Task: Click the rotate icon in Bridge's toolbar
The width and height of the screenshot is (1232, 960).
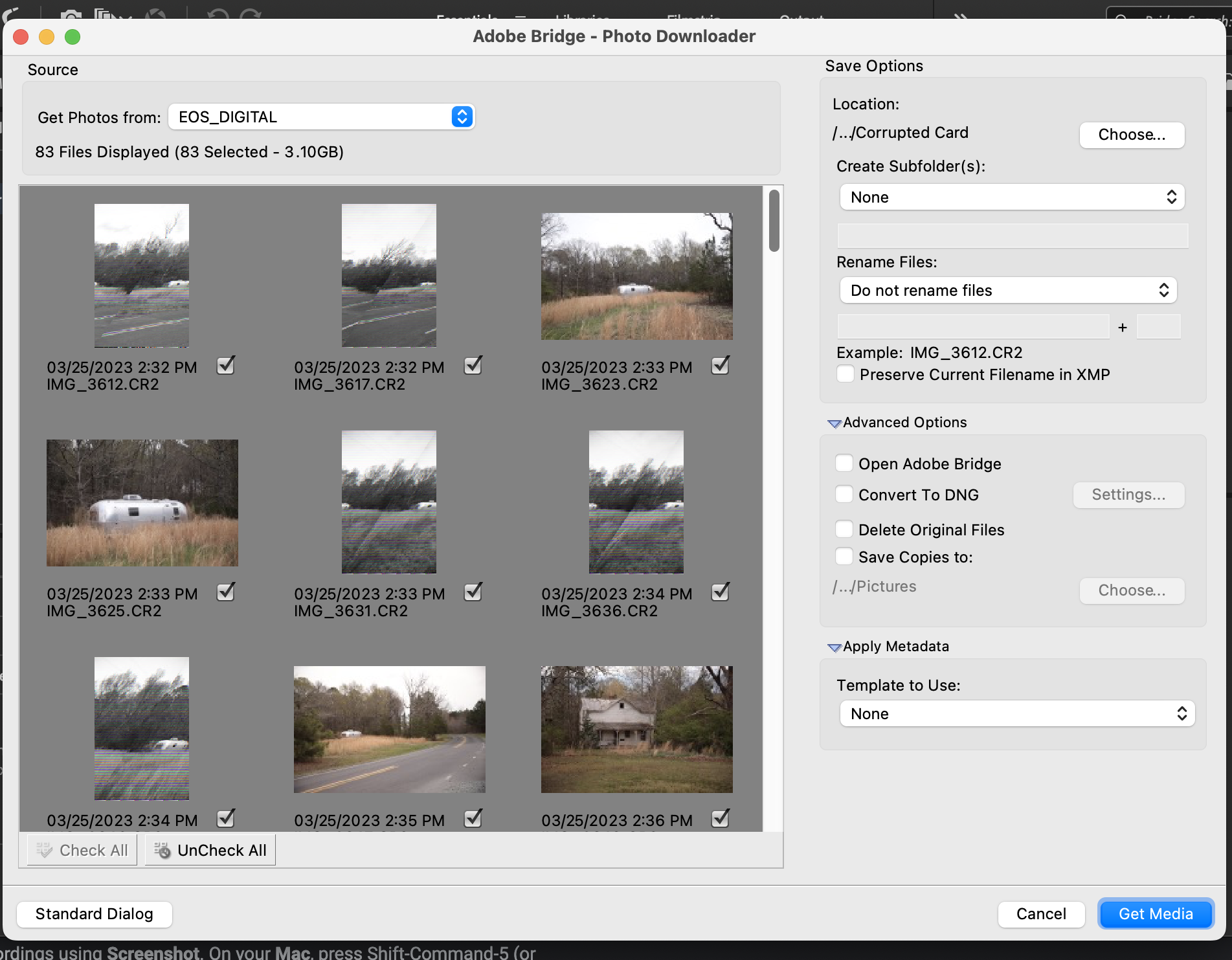Action: [155, 13]
